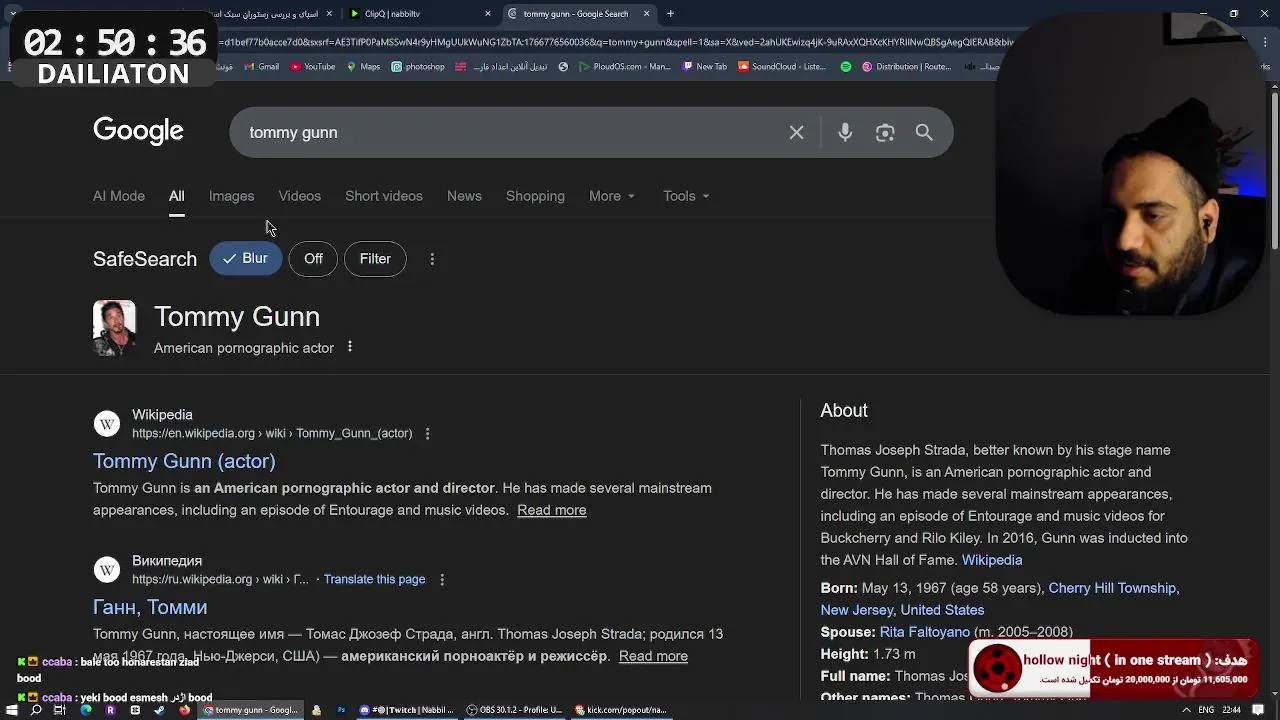Open Tommy Gunn profile thumbnail

pos(114,328)
